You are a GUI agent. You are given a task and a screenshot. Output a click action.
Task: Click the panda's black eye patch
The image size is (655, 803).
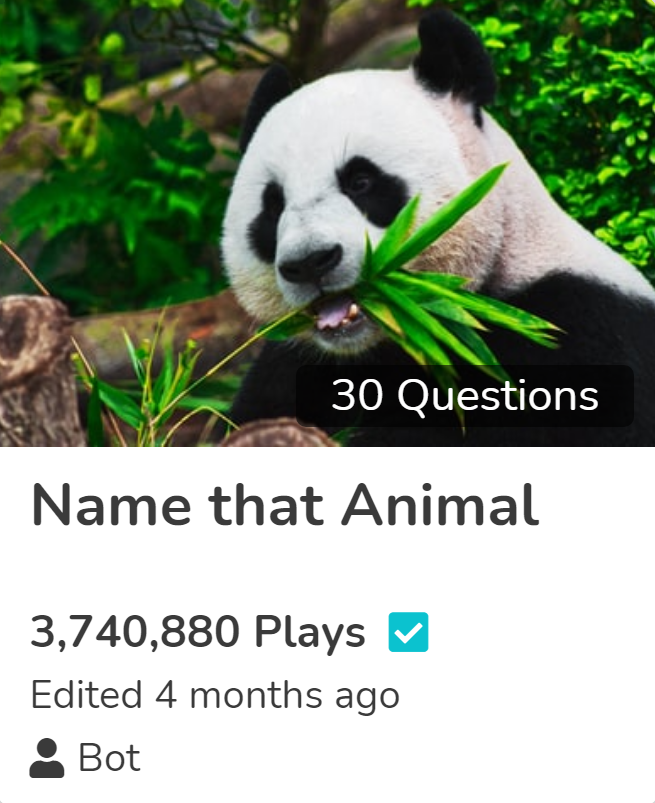pyautogui.click(x=372, y=191)
